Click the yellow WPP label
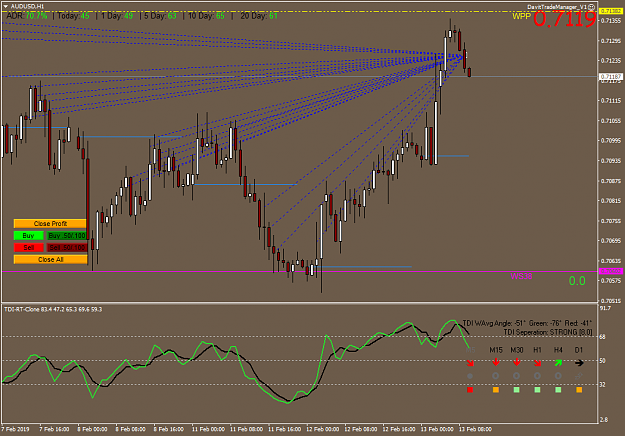Image resolution: width=625 pixels, height=436 pixels. (521, 16)
